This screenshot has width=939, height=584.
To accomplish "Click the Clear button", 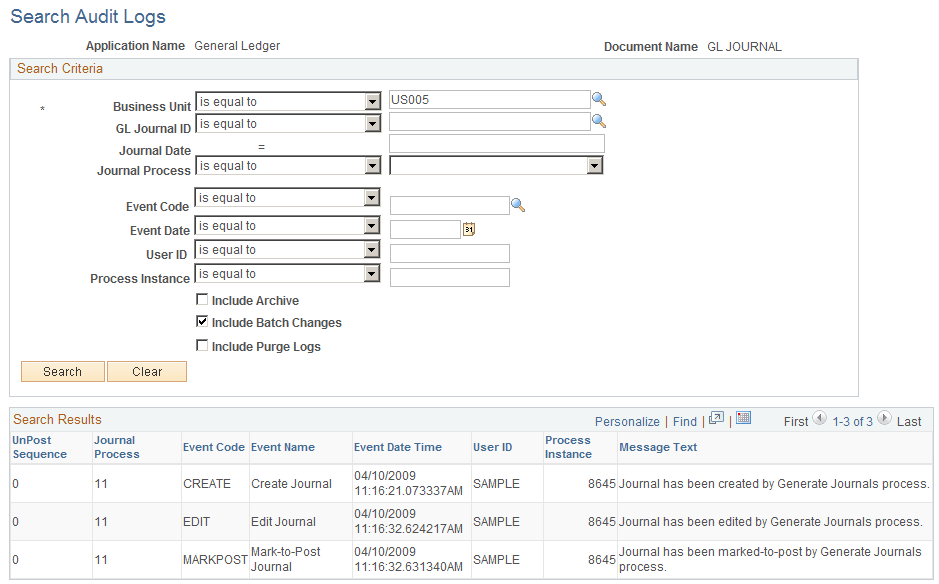I will [146, 371].
